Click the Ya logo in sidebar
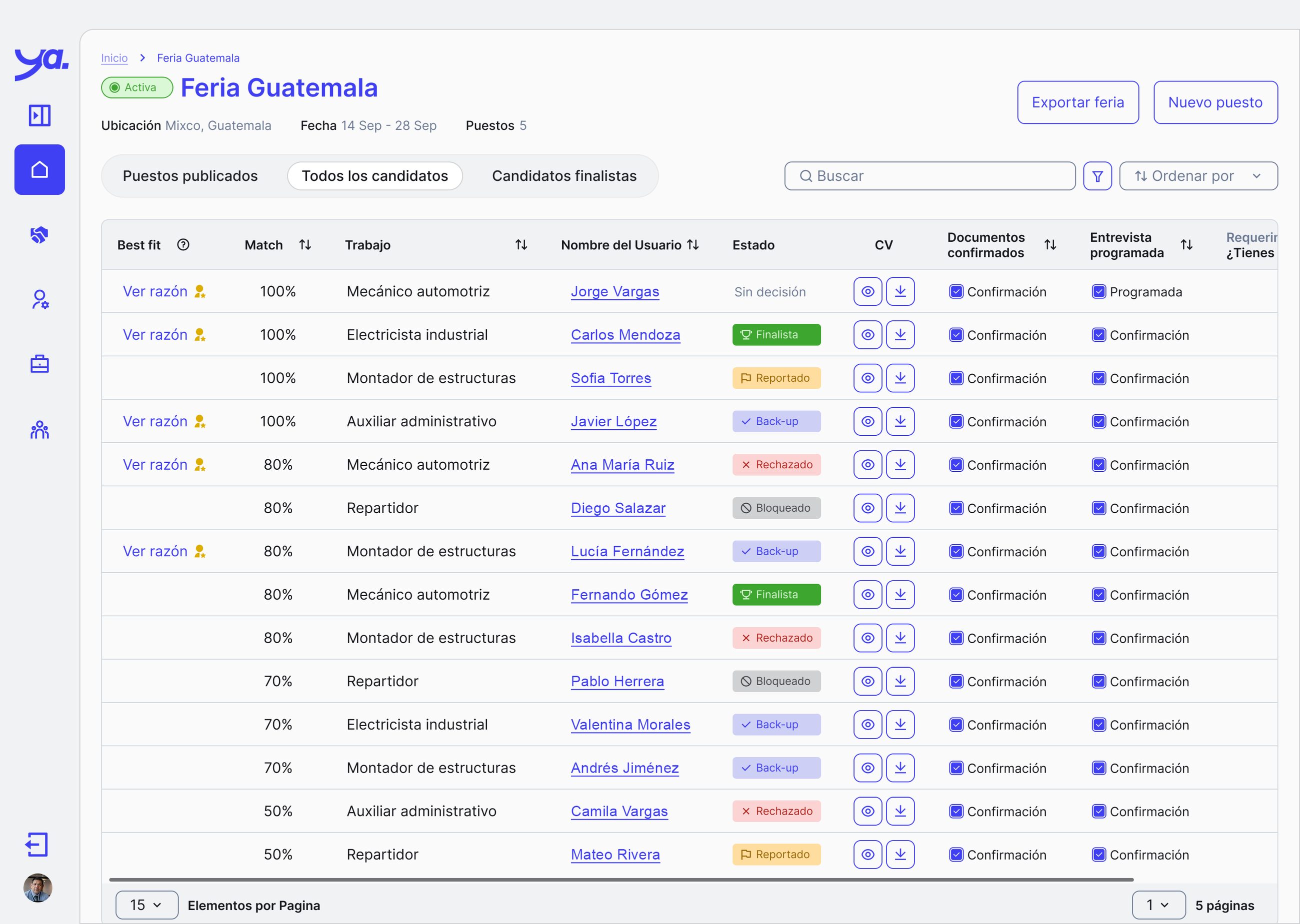This screenshot has width=1300, height=924. pyautogui.click(x=41, y=64)
